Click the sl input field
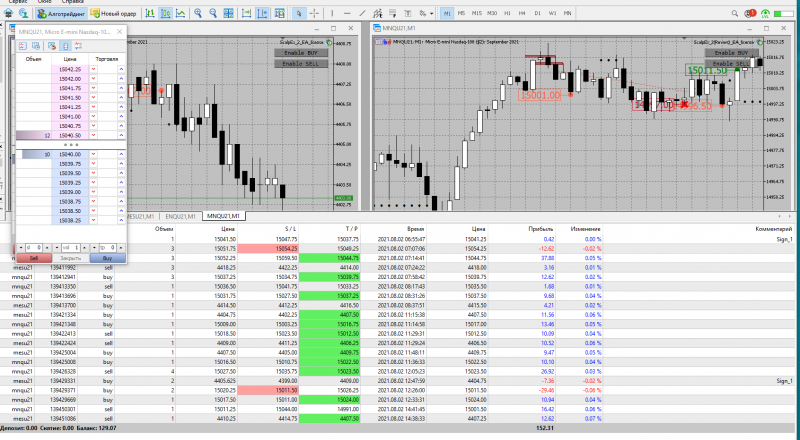This screenshot has height=440, width=800. click(x=35, y=248)
